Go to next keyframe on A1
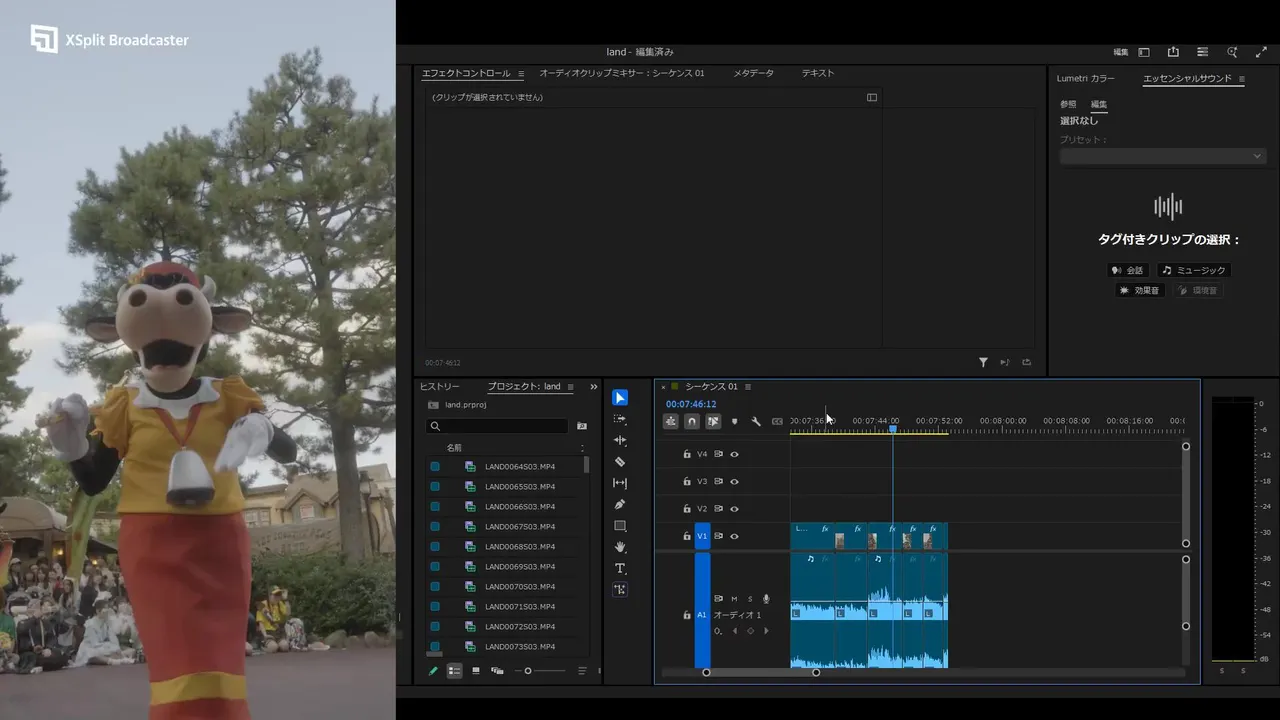1280x720 pixels. tap(766, 631)
